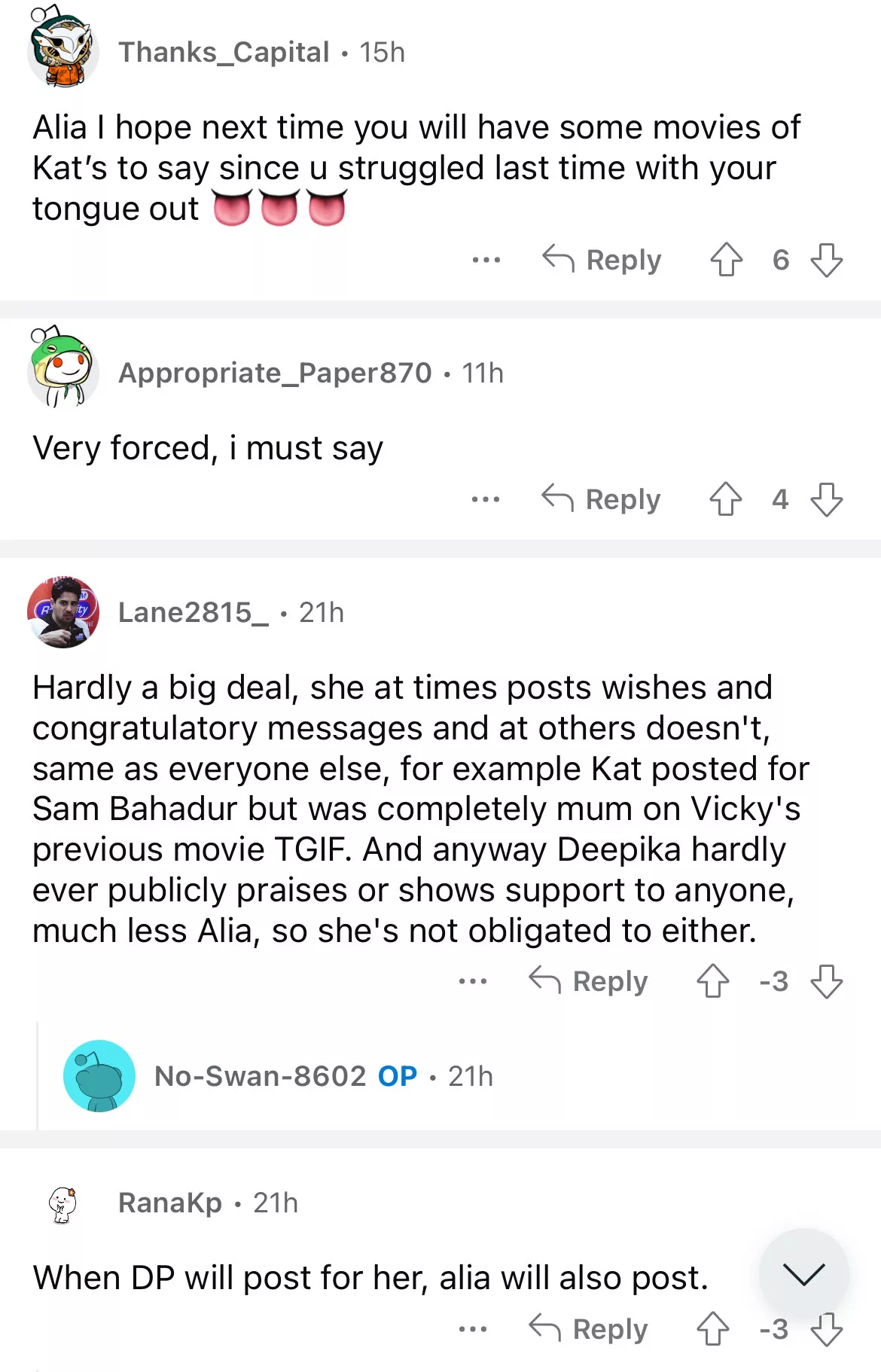This screenshot has width=881, height=1372.
Task: Reply to Thanks_Capital's comment
Action: click(602, 260)
